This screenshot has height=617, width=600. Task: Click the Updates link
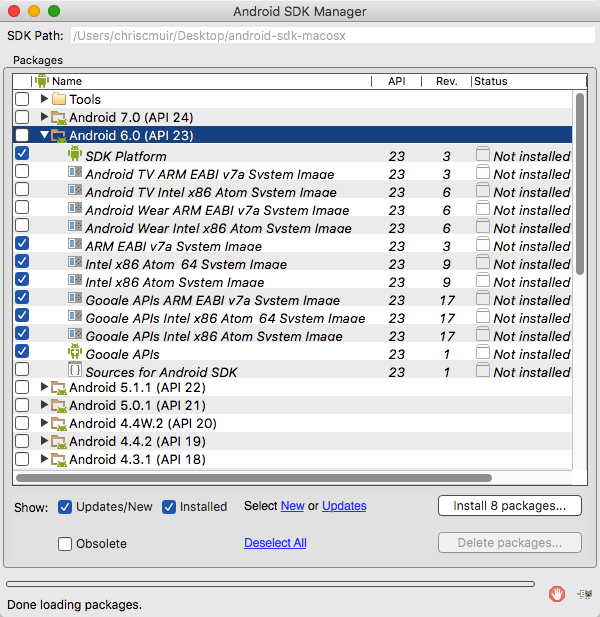(344, 506)
